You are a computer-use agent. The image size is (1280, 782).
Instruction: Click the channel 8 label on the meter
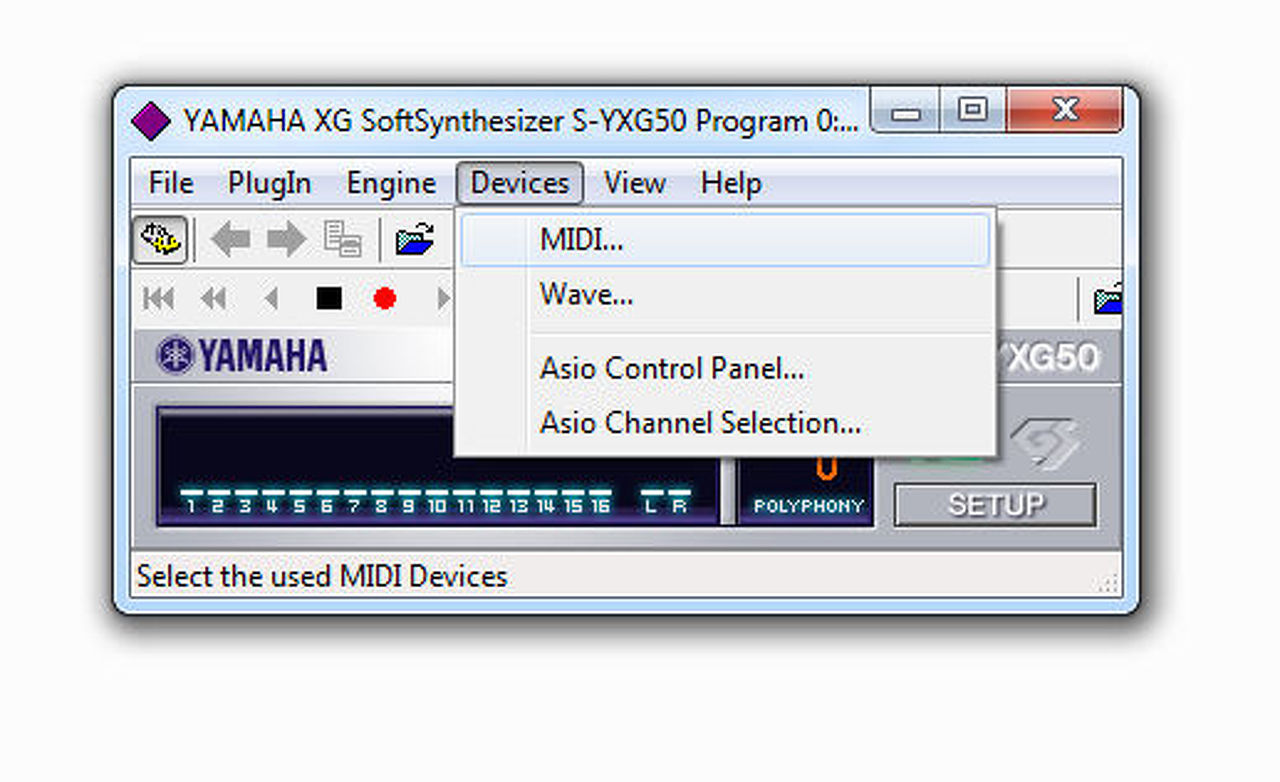point(381,506)
